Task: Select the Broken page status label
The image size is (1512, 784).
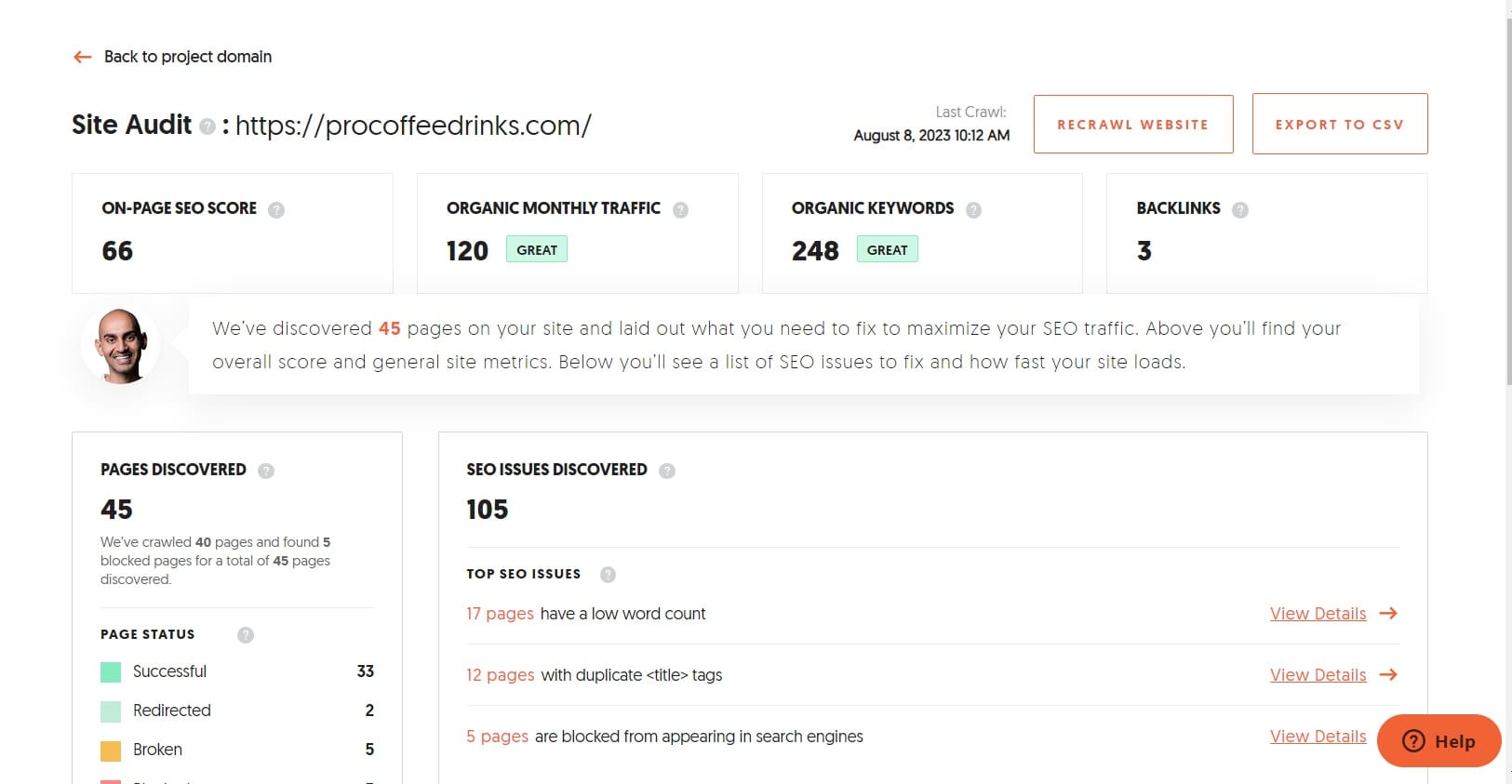Action: (157, 750)
